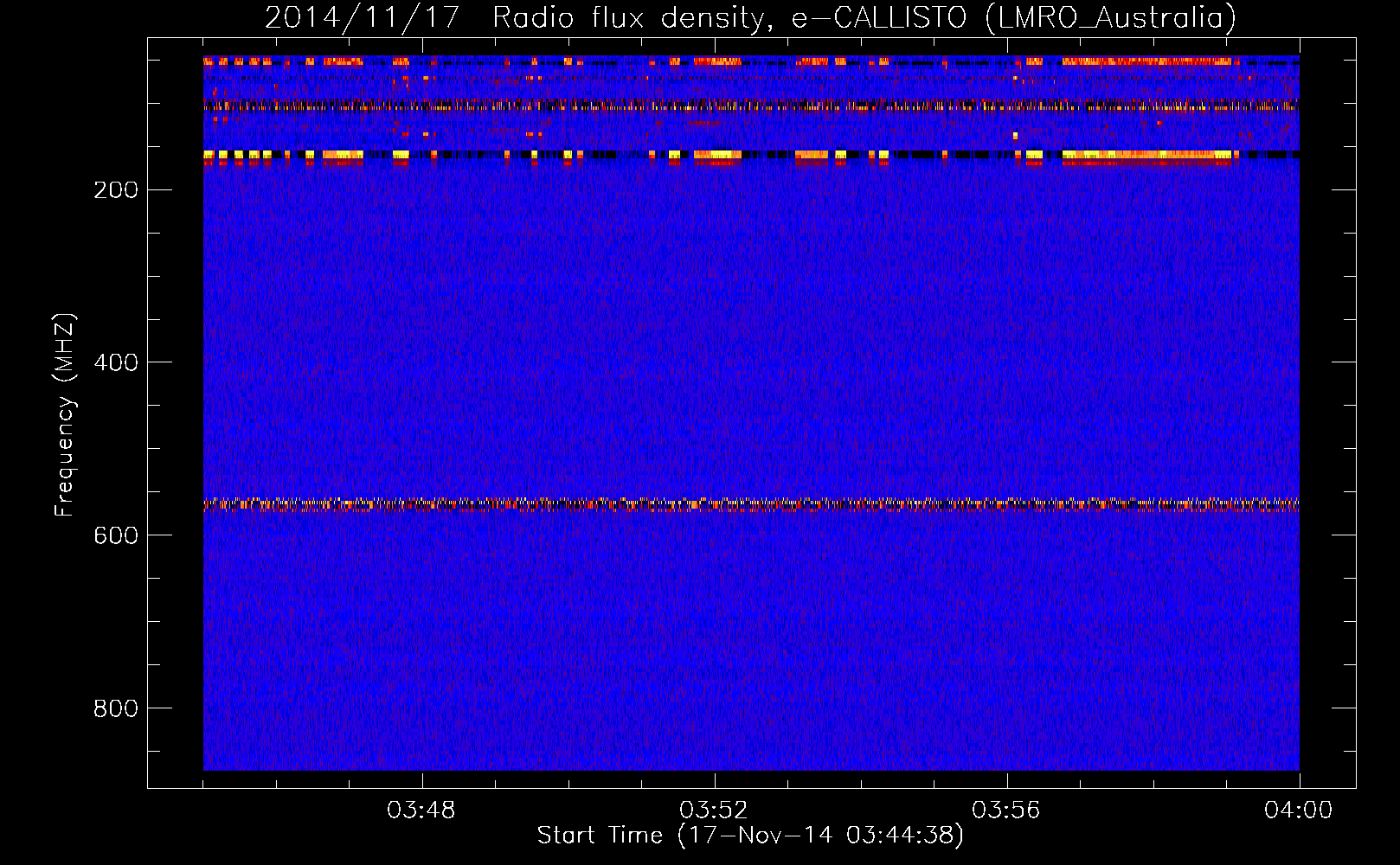This screenshot has height=865, width=1400.
Task: Click the 600 frequency tick label
Action: click(116, 535)
